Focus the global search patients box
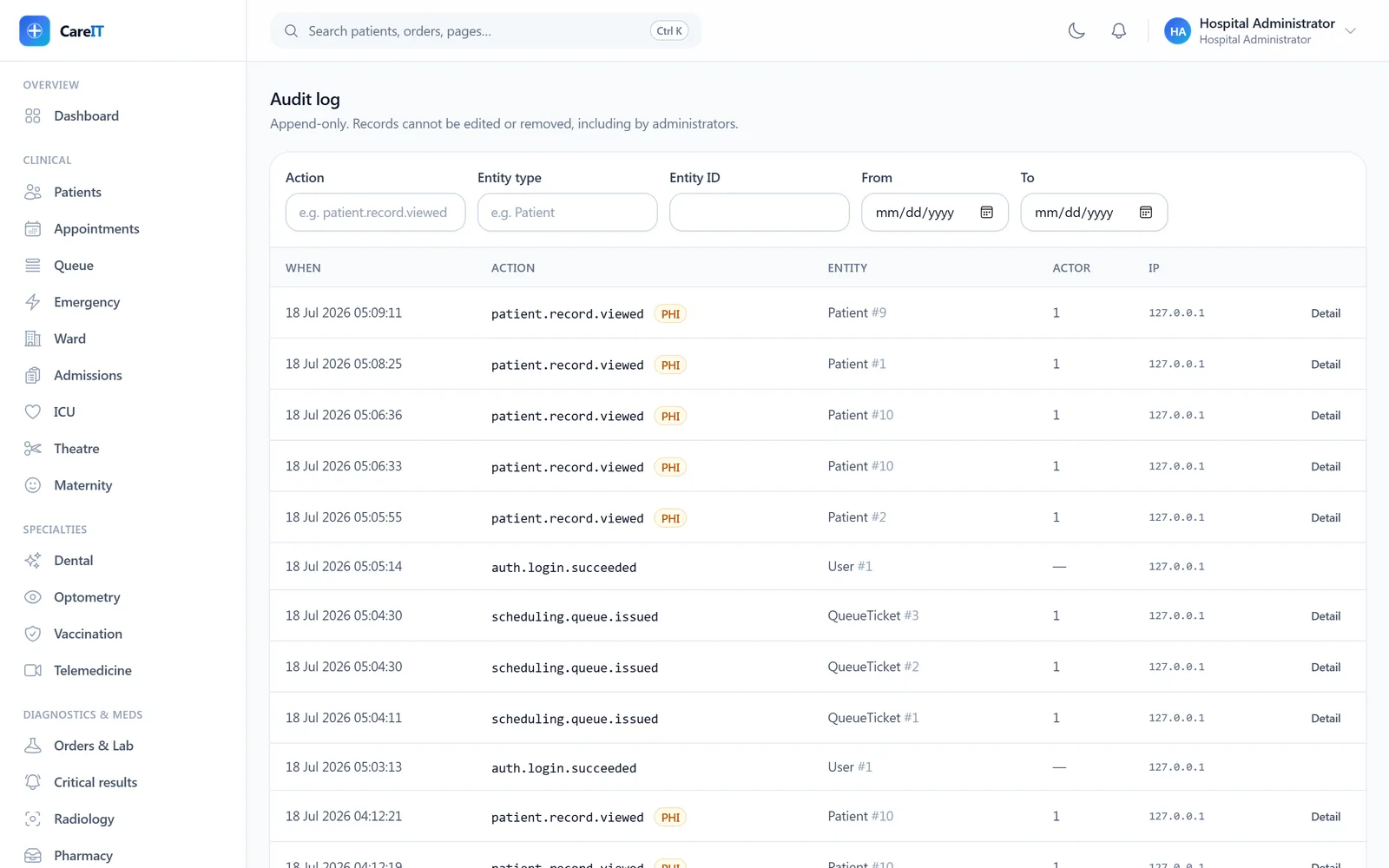 (x=485, y=31)
